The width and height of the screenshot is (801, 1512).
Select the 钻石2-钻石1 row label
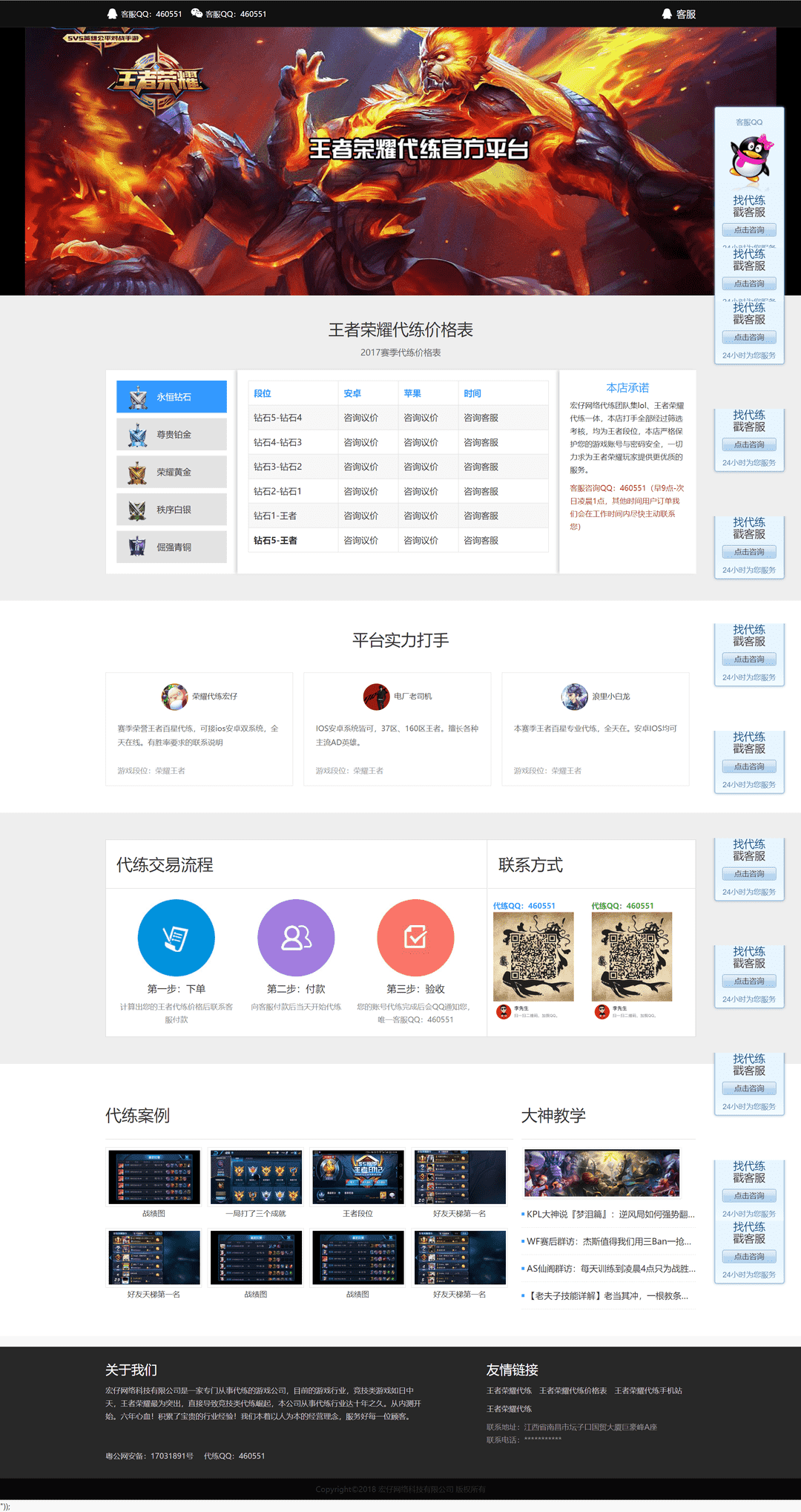click(278, 491)
